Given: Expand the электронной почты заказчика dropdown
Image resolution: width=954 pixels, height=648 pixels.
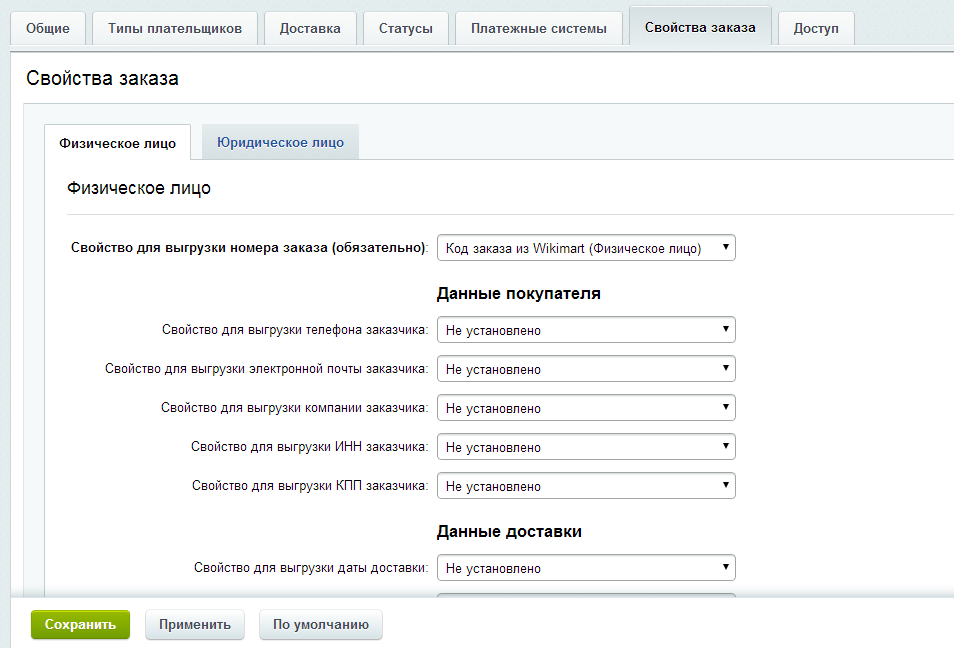Looking at the screenshot, I should (x=586, y=369).
